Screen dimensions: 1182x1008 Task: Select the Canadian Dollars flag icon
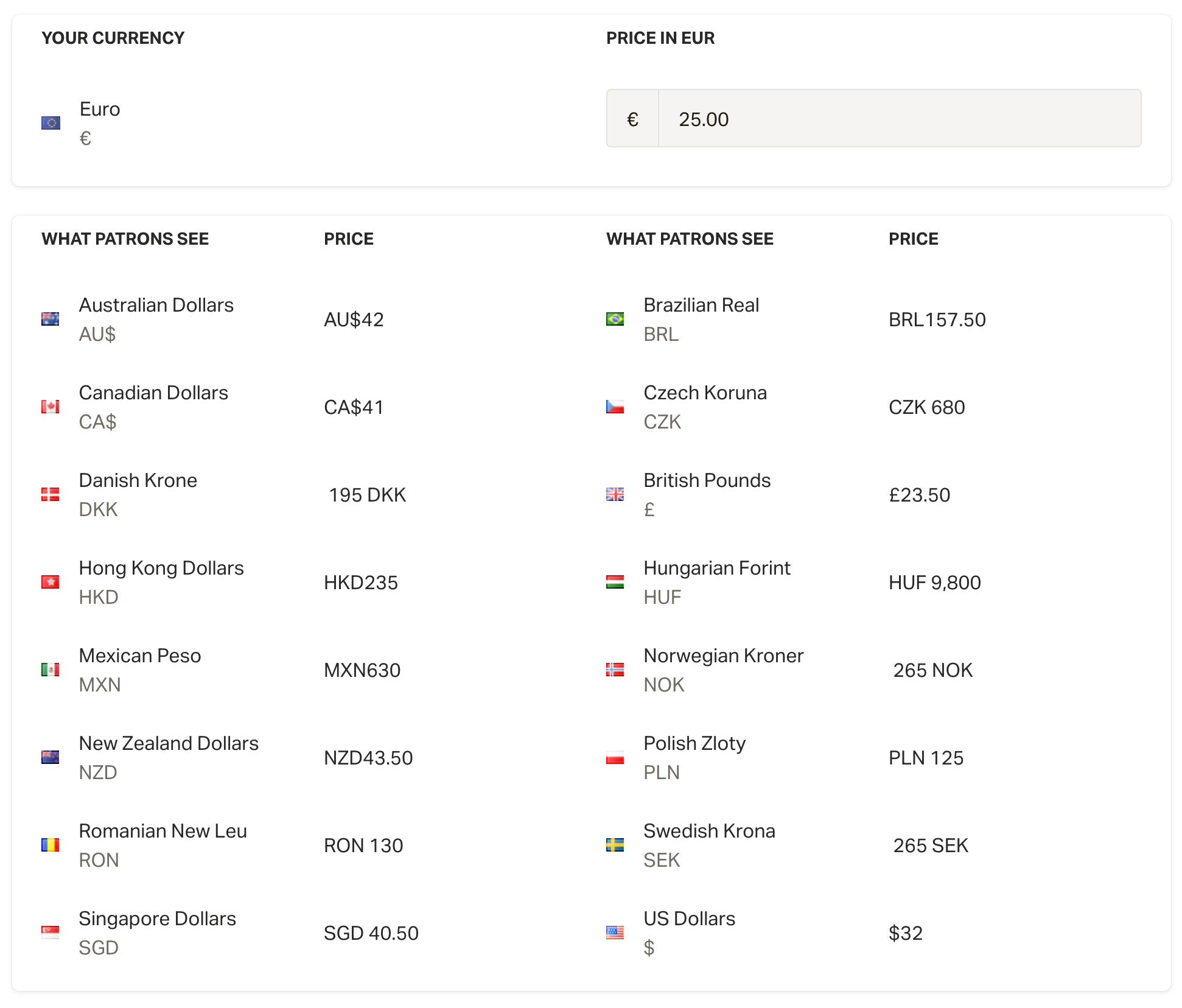pyautogui.click(x=51, y=406)
